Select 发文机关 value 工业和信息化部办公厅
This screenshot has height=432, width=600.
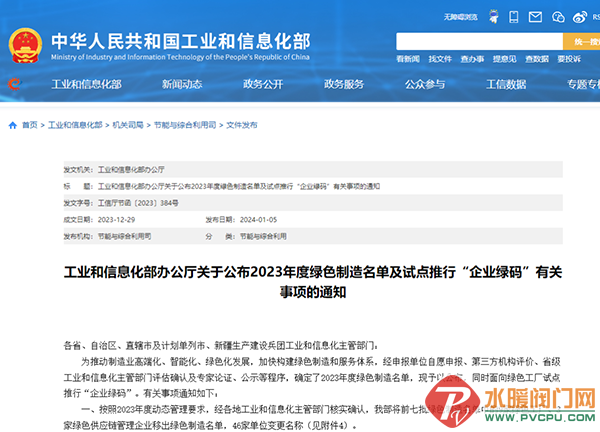point(131,170)
